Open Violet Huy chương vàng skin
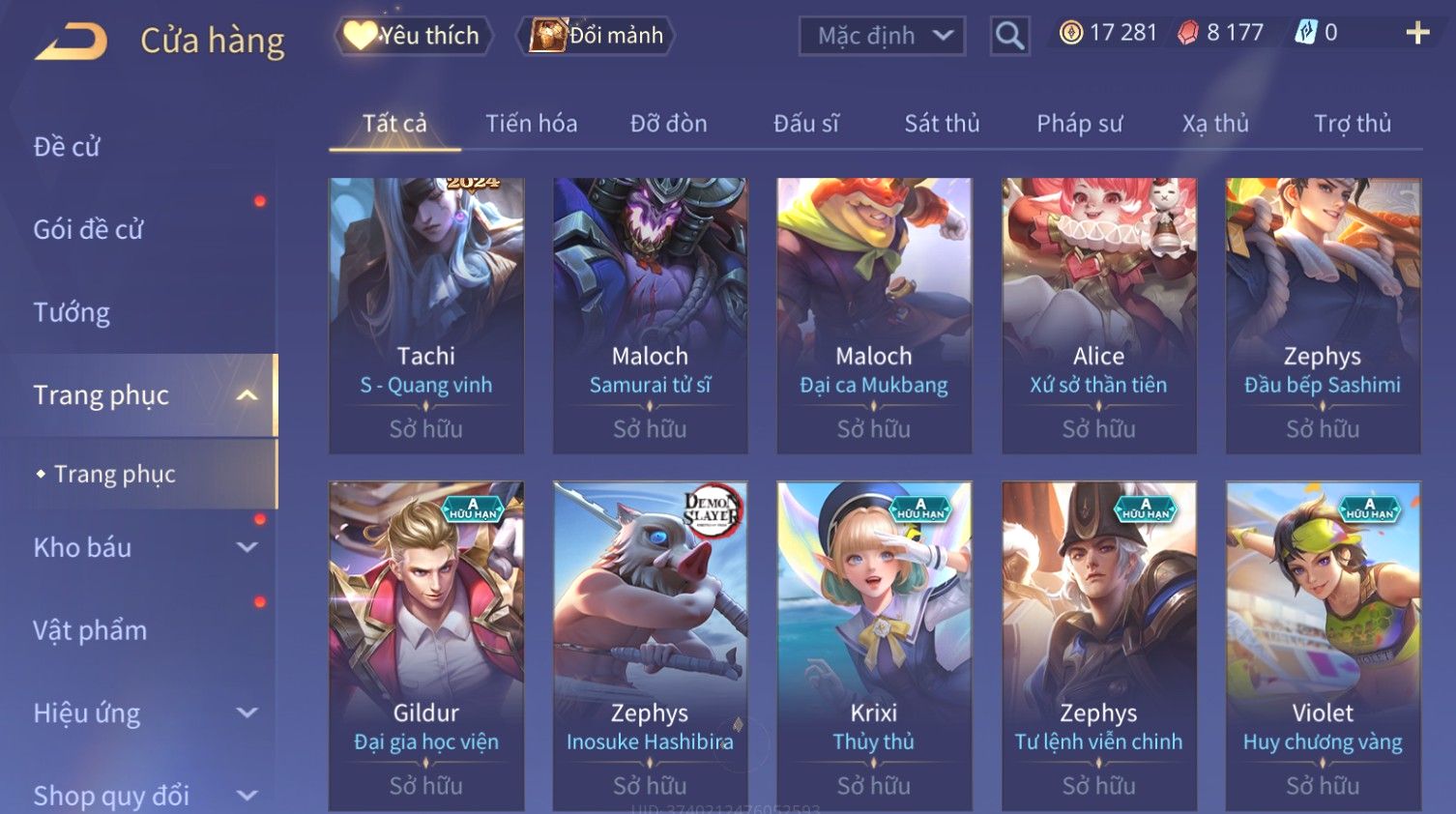 1323,646
